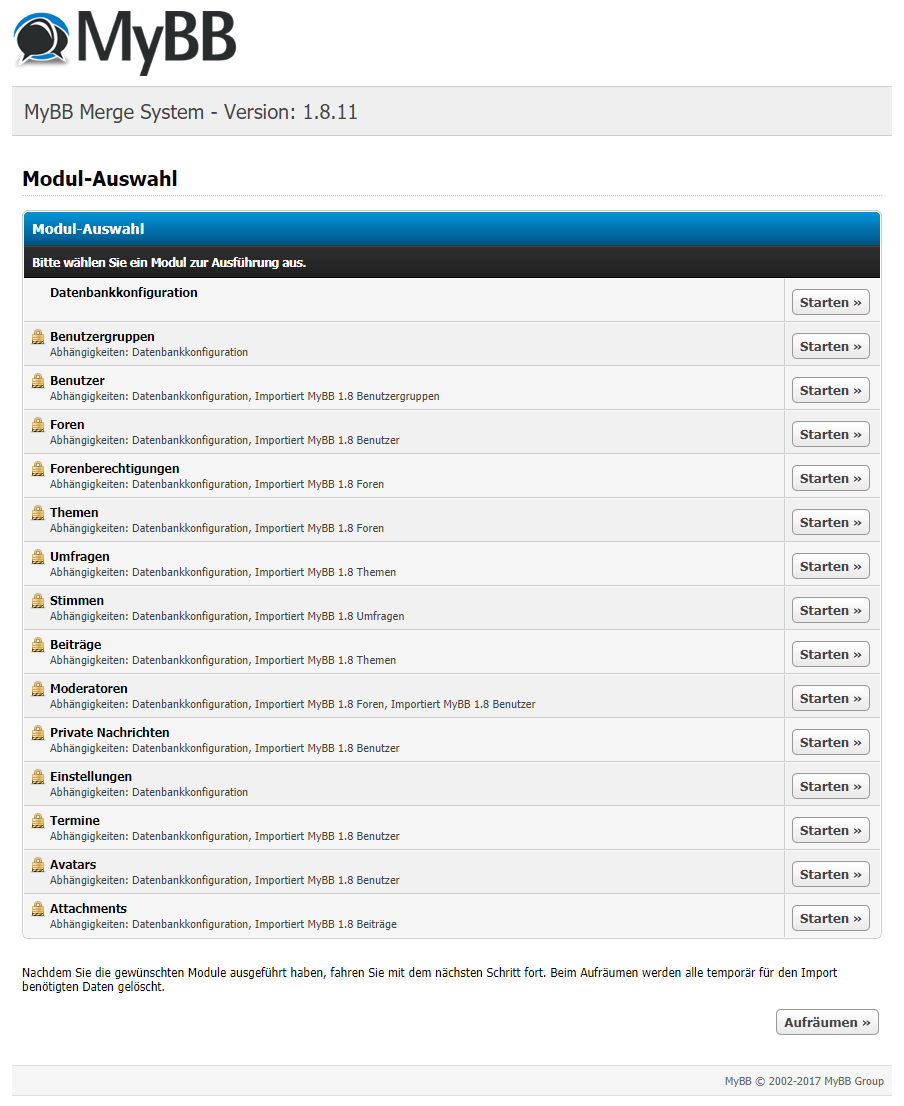
Task: Click the MyBB logo
Action: tap(125, 41)
